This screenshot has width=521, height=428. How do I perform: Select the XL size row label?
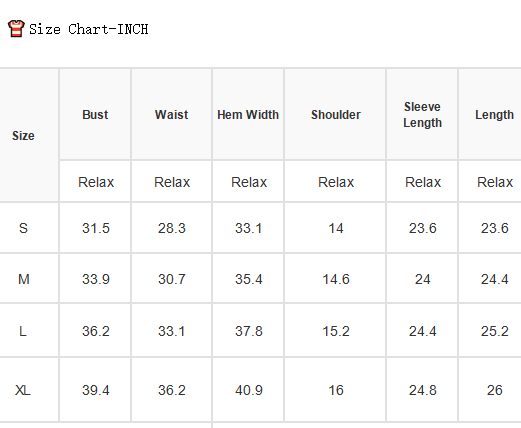point(23,390)
